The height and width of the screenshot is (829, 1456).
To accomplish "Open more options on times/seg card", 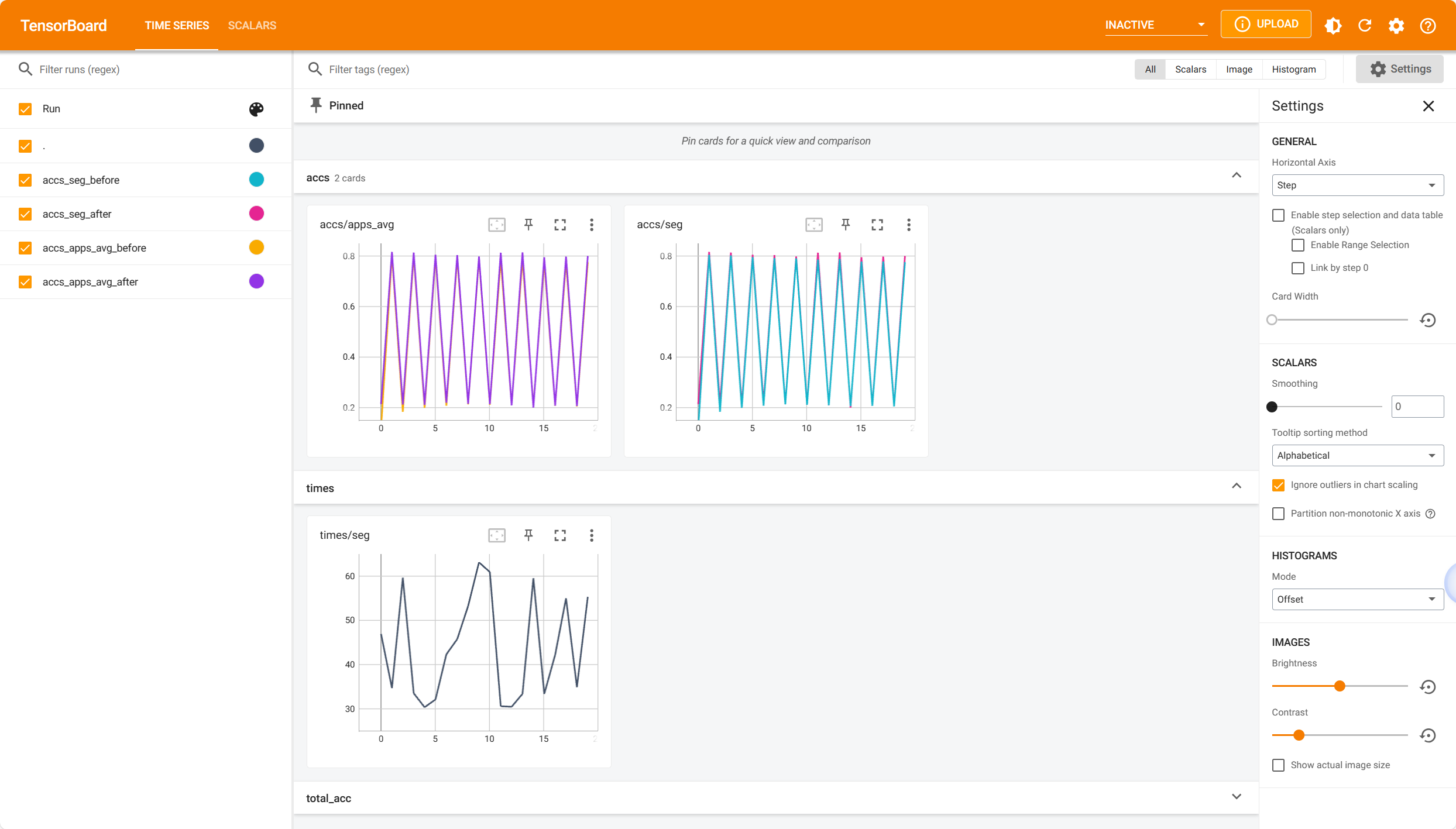I will pyautogui.click(x=592, y=535).
